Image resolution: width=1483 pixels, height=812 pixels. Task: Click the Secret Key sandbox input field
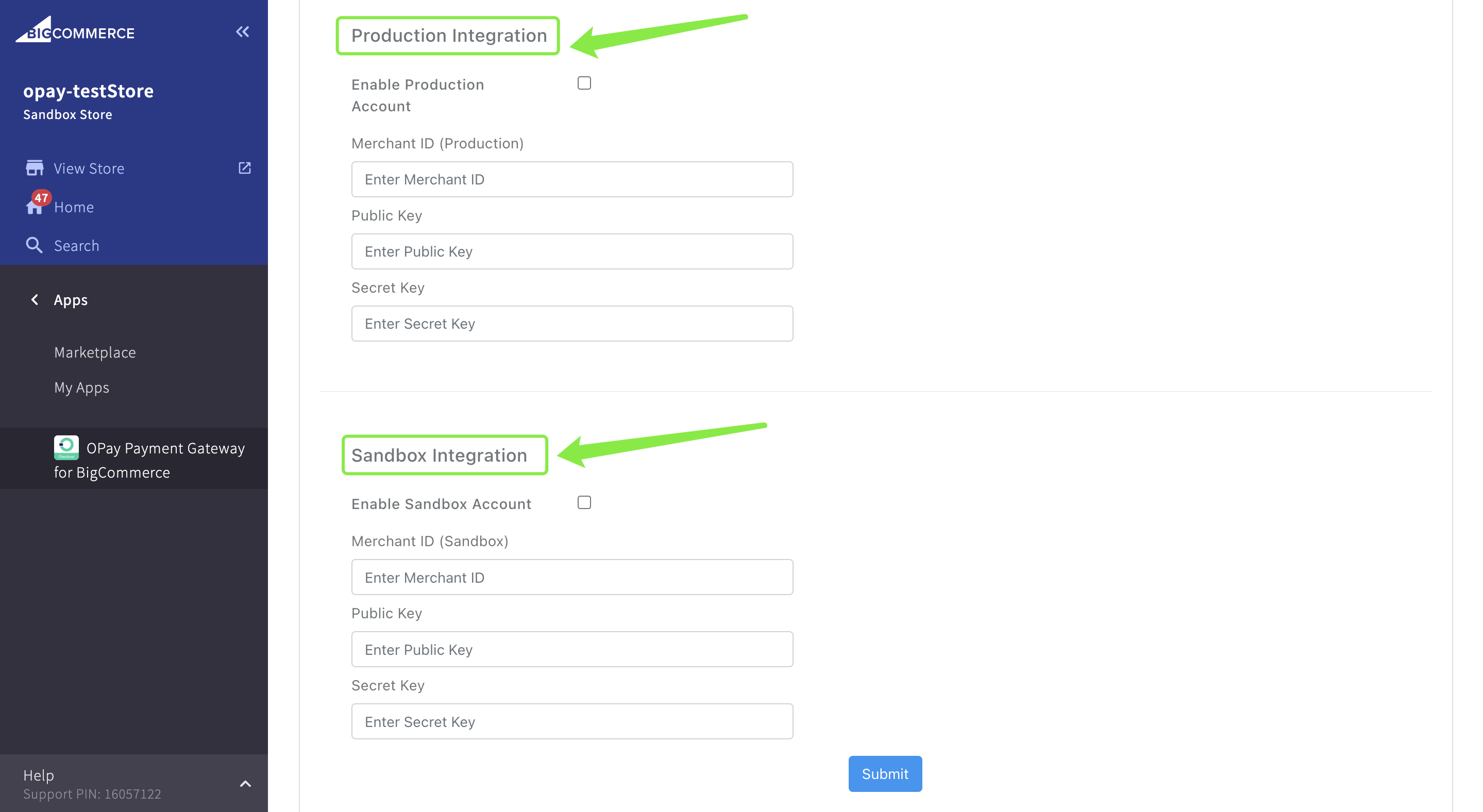[x=572, y=721]
